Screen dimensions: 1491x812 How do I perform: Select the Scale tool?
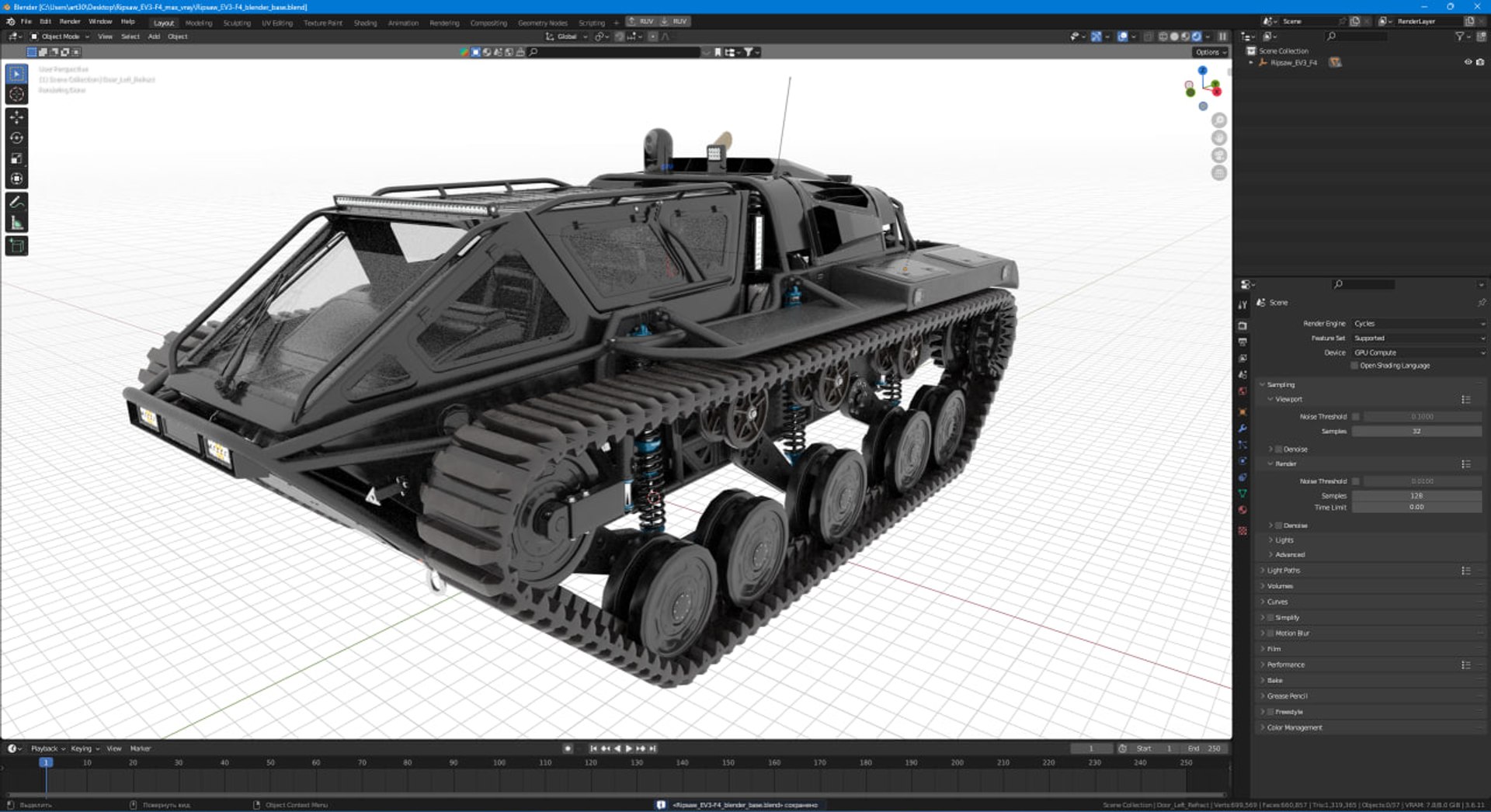[16, 158]
